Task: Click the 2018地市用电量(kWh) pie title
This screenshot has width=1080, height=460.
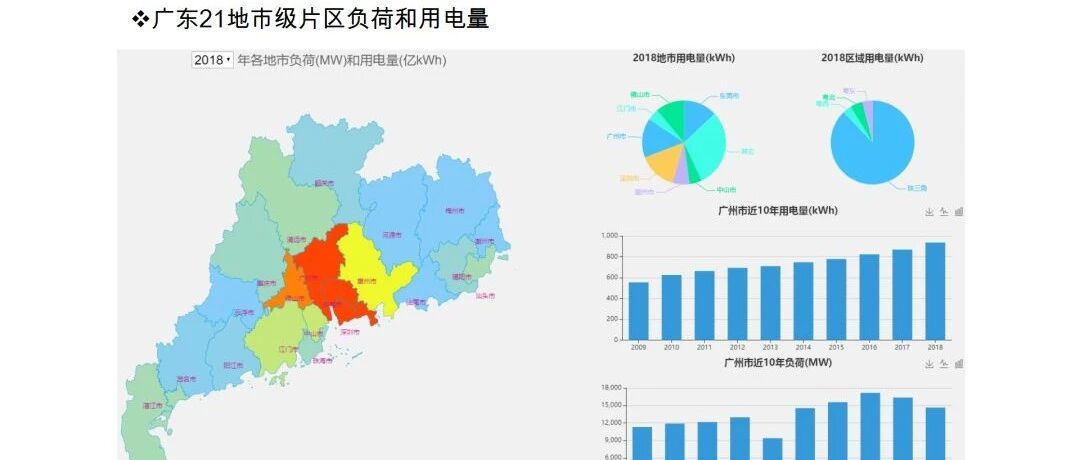Action: click(x=684, y=58)
